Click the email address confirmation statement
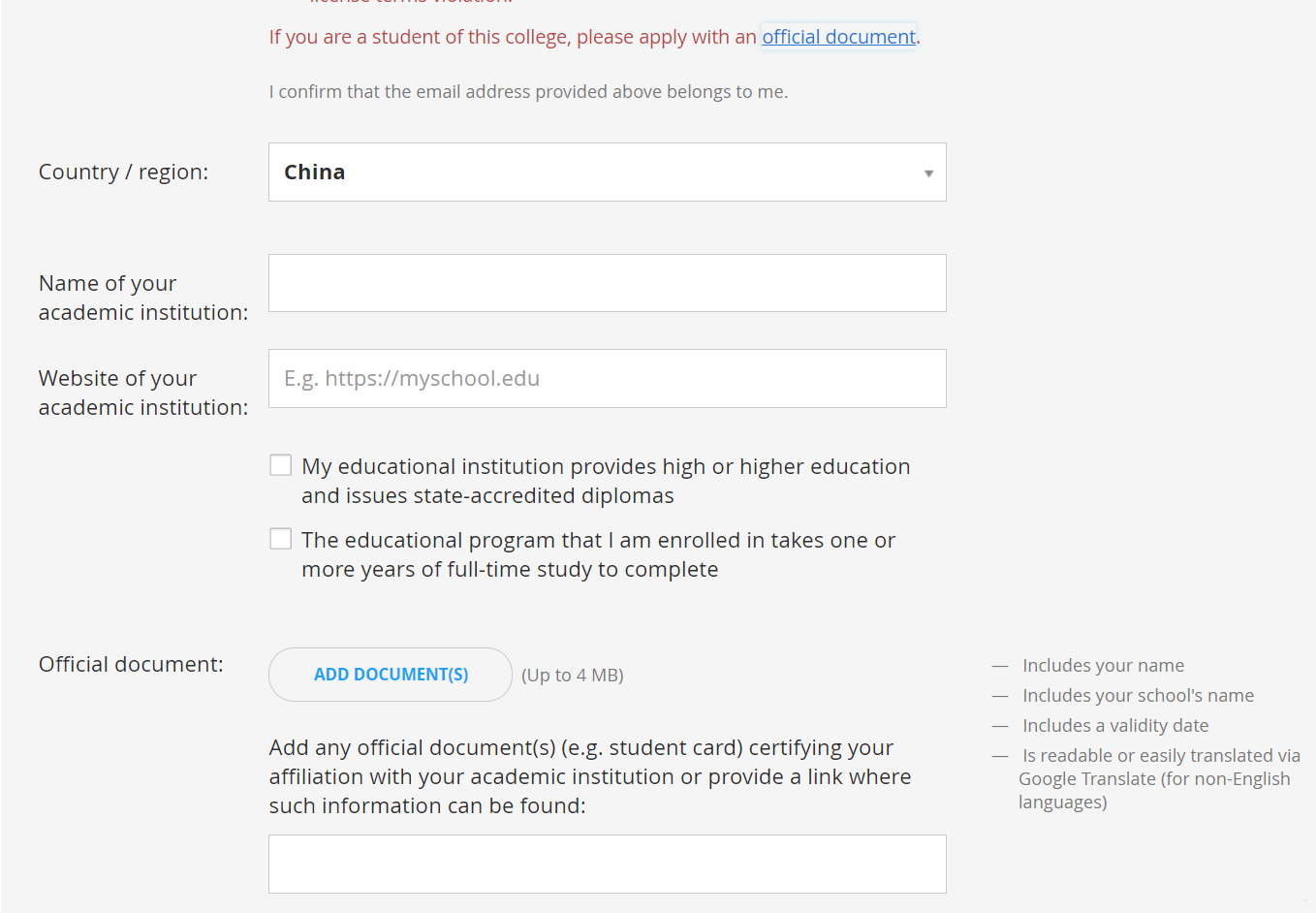1316x913 pixels. pos(527,91)
